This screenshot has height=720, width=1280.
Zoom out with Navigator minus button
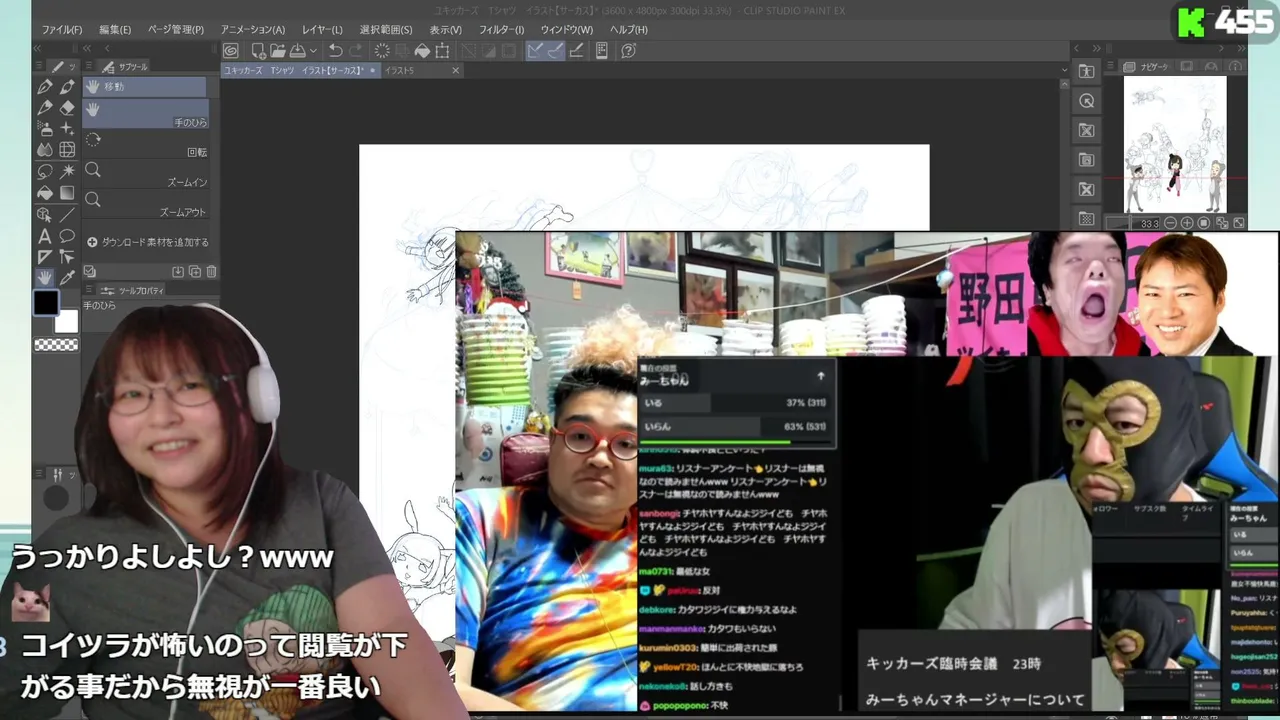point(1170,223)
